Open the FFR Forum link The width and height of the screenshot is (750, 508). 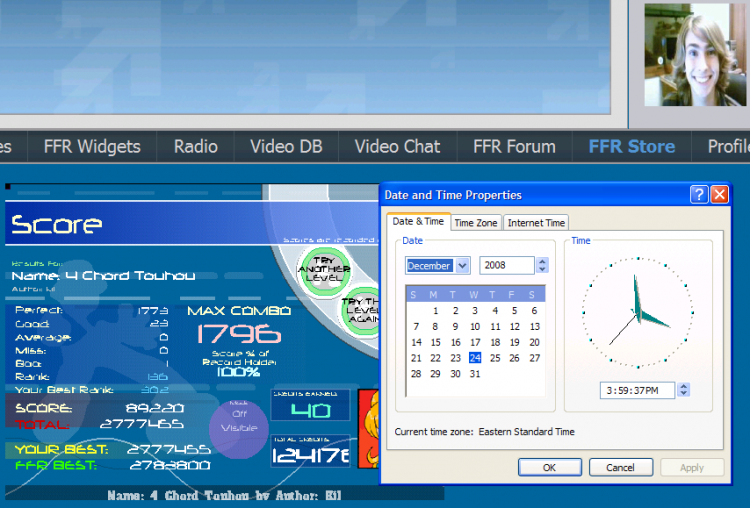tap(514, 146)
